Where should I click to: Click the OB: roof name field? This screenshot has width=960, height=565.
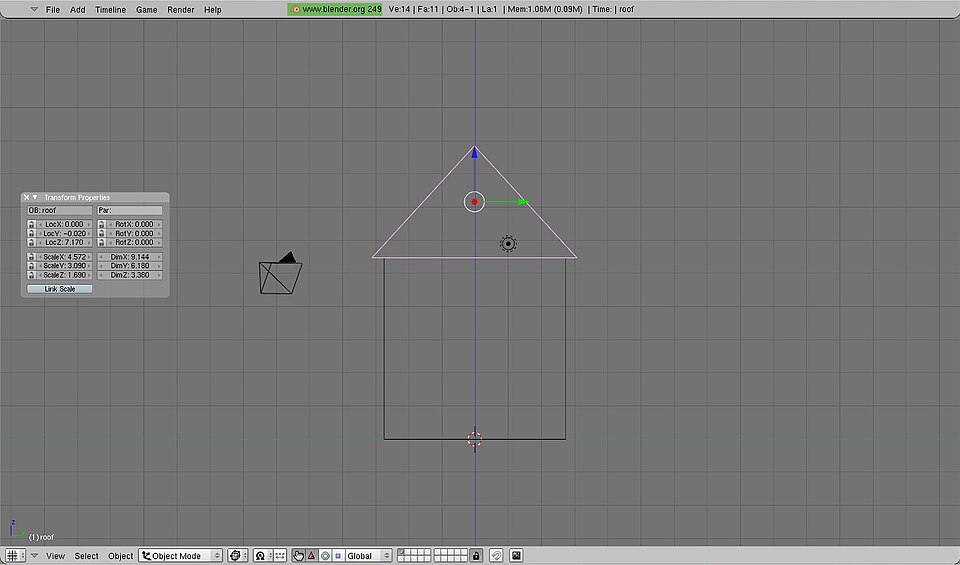pyautogui.click(x=59, y=211)
